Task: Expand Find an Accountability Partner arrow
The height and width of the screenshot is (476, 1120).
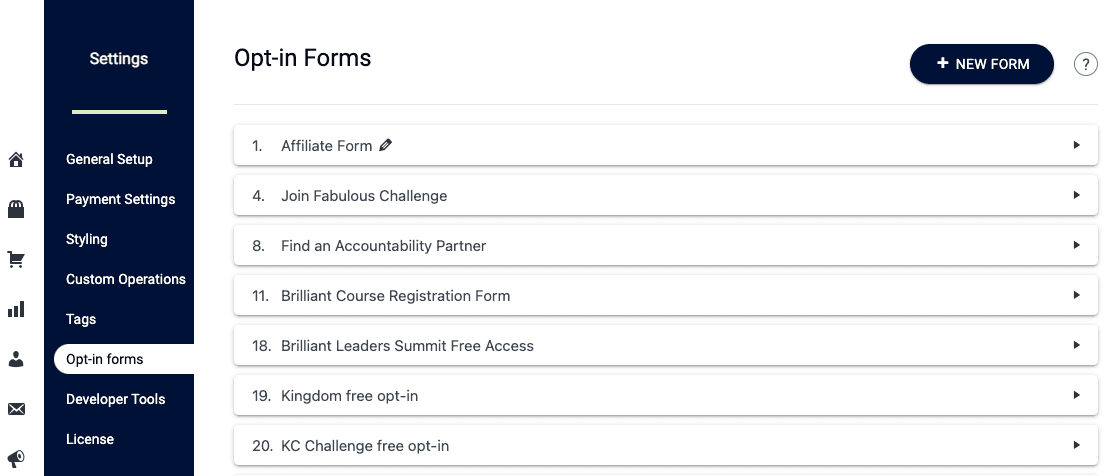Action: (1076, 245)
